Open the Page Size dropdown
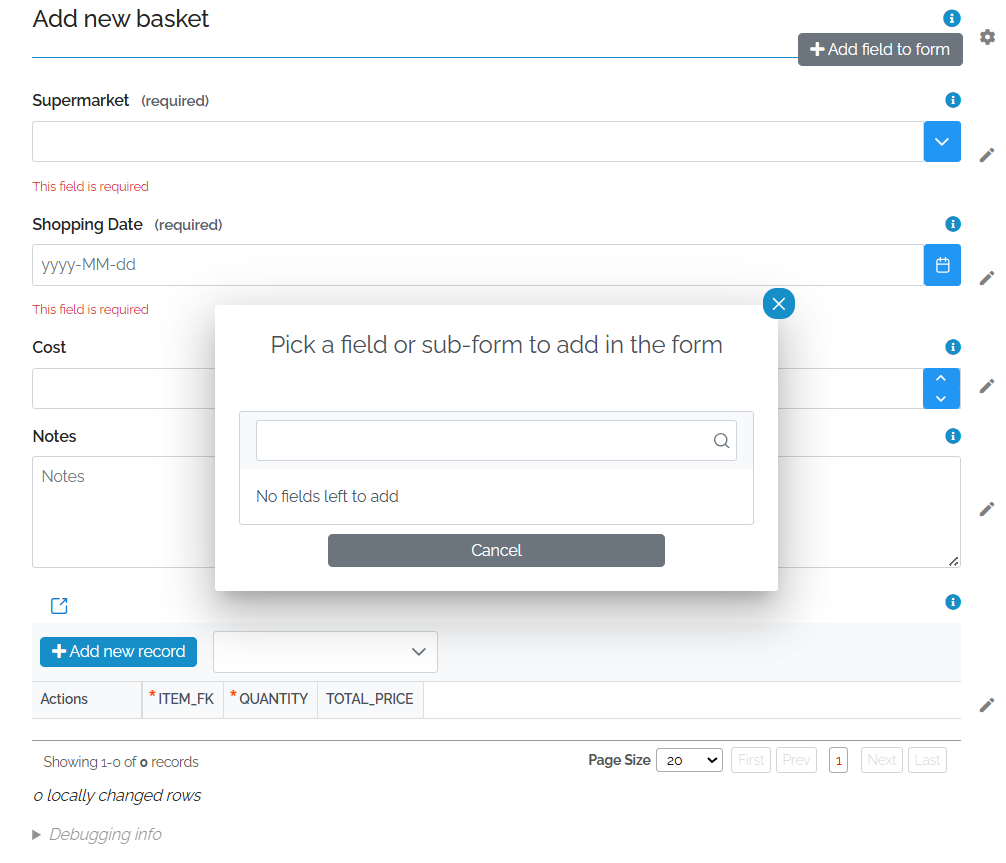This screenshot has width=1006, height=863. coord(688,760)
